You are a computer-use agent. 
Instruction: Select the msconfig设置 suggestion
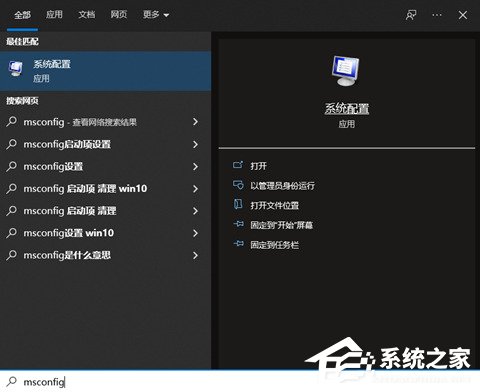(105, 166)
